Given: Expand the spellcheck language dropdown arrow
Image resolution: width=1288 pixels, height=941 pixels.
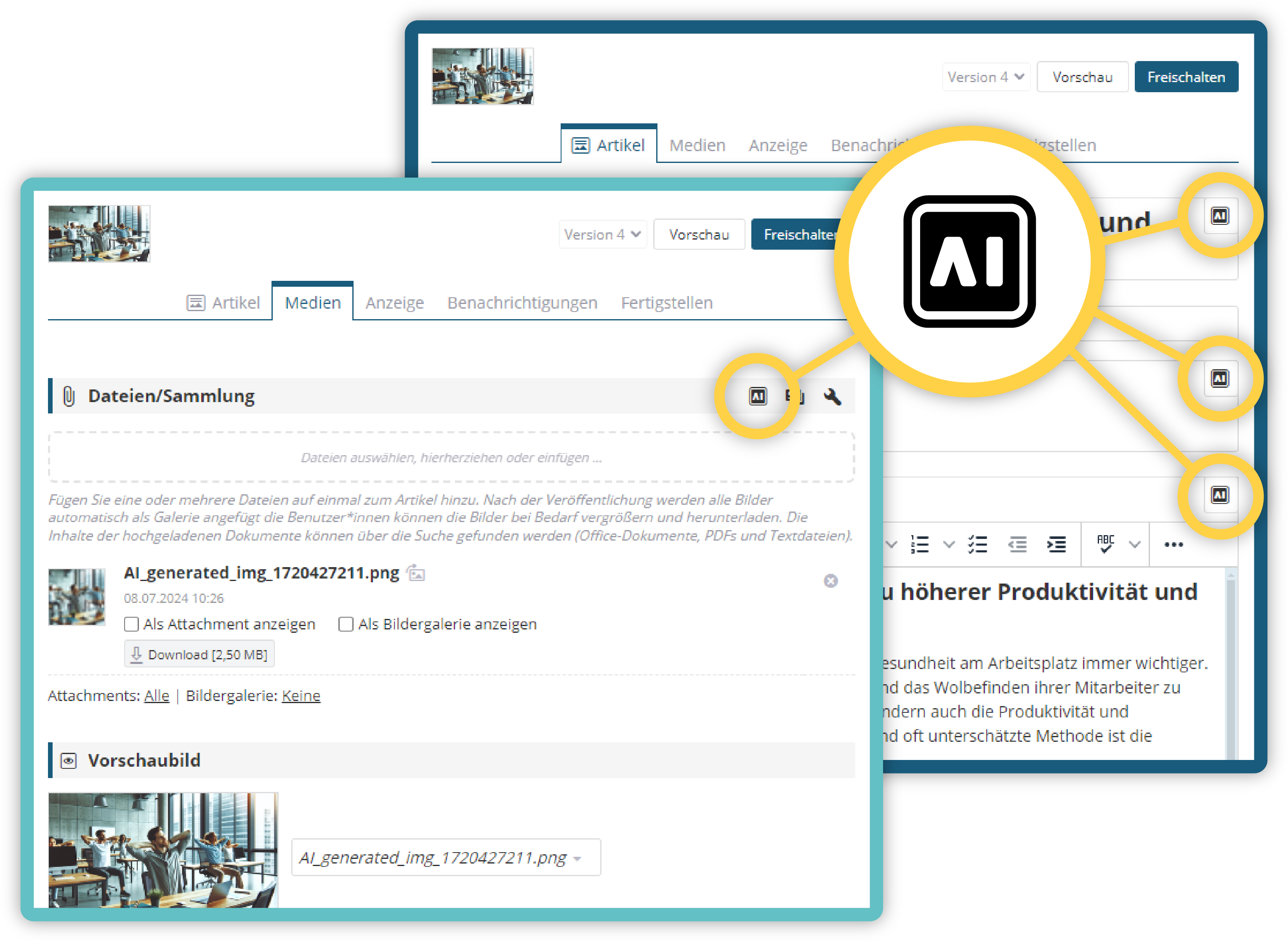Looking at the screenshot, I should tap(1134, 544).
